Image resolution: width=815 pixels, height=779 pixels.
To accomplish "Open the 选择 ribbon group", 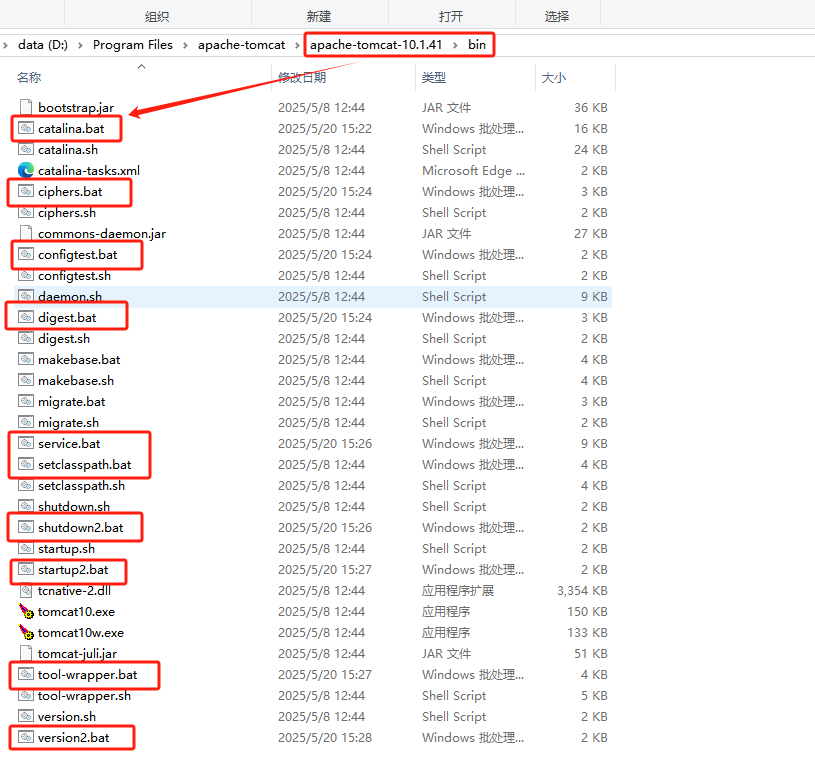I will click(557, 17).
